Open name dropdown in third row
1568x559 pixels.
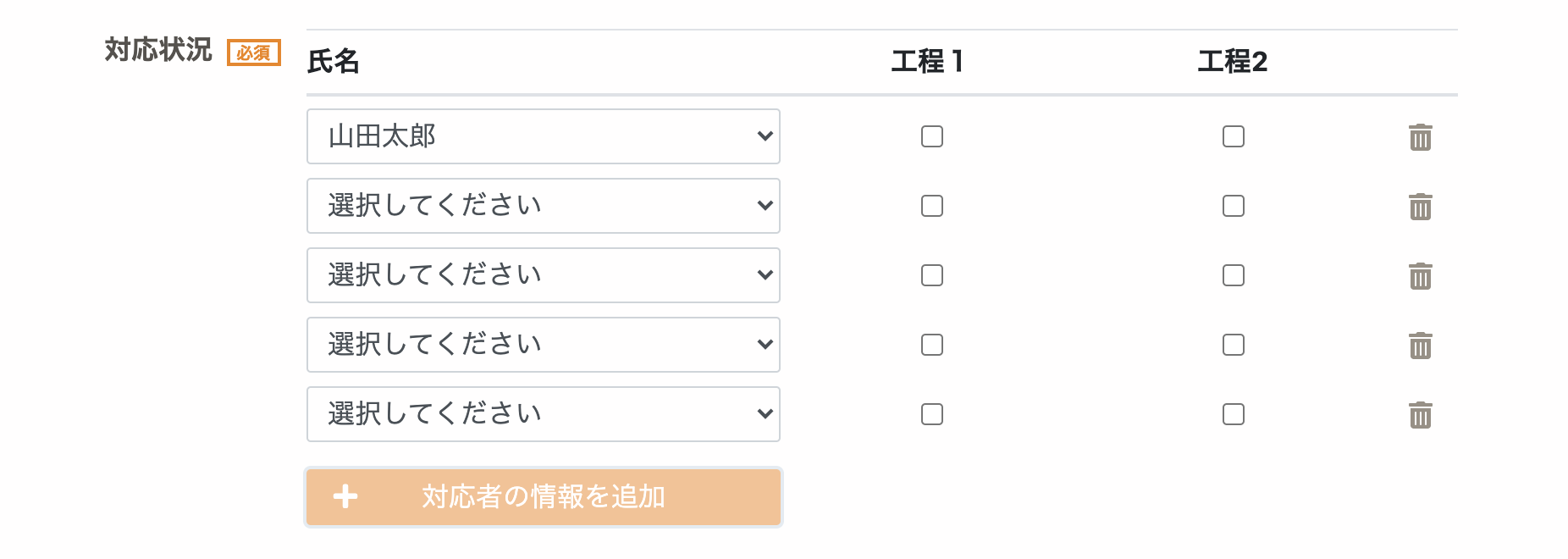[x=543, y=275]
